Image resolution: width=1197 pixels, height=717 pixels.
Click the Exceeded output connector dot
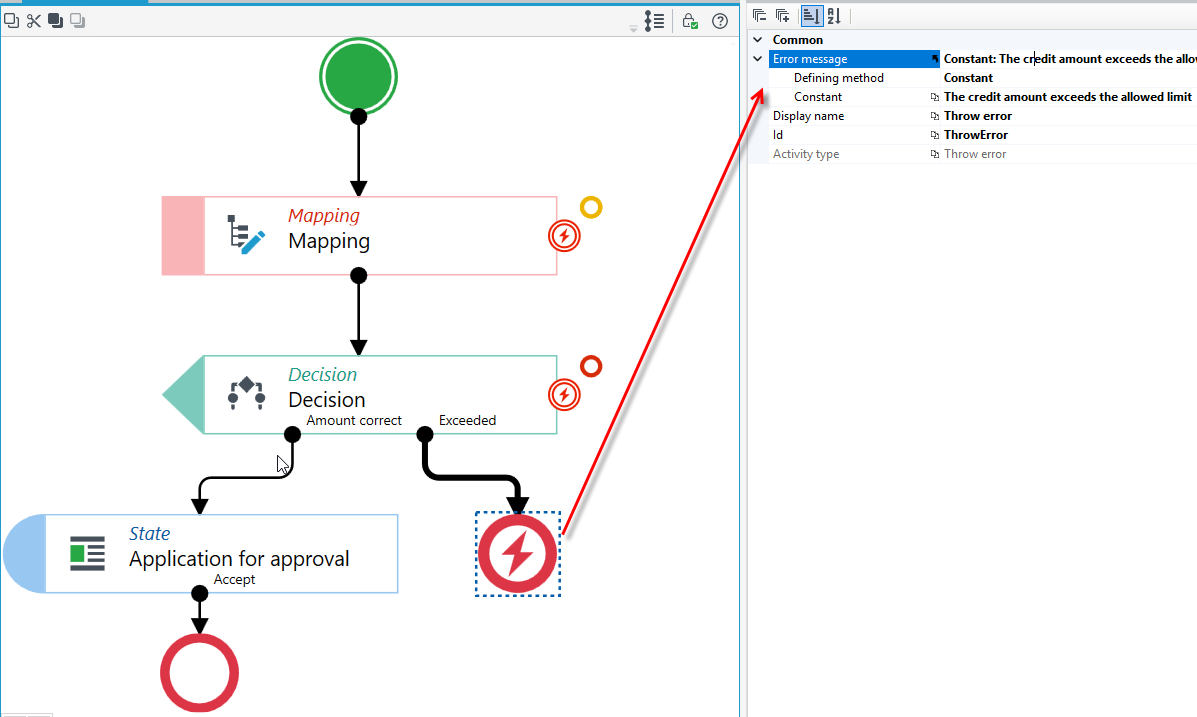click(x=424, y=434)
